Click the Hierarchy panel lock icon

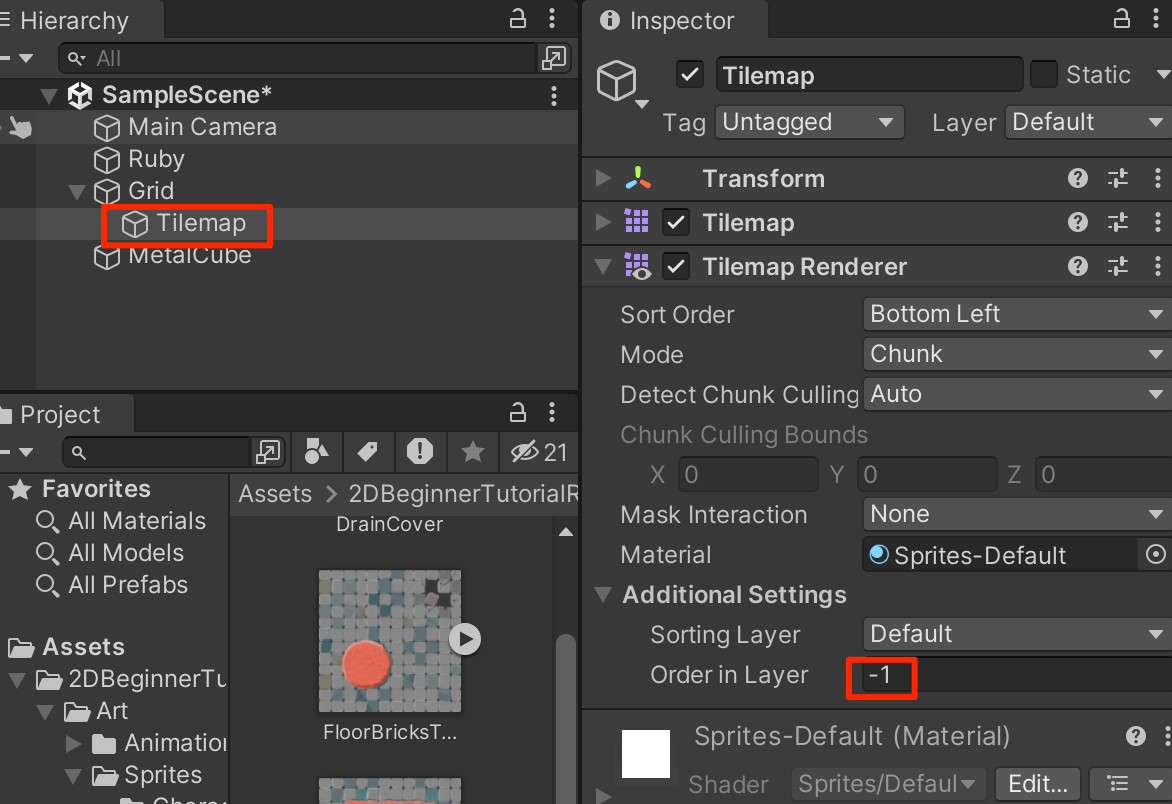coord(517,19)
